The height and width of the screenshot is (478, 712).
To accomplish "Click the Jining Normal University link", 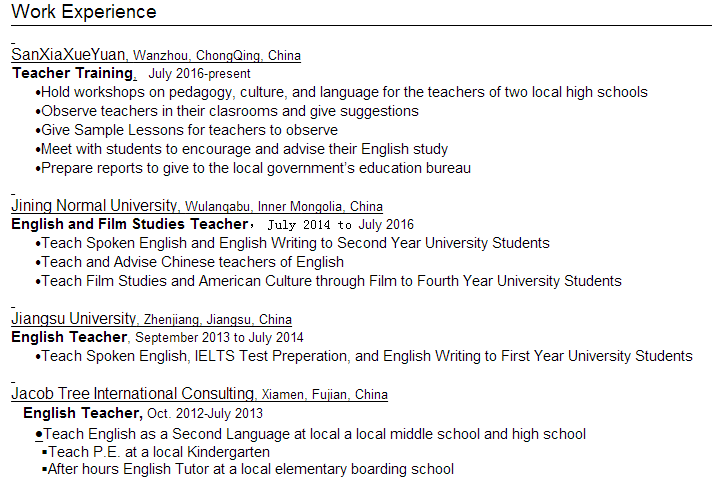I will 94,206.
